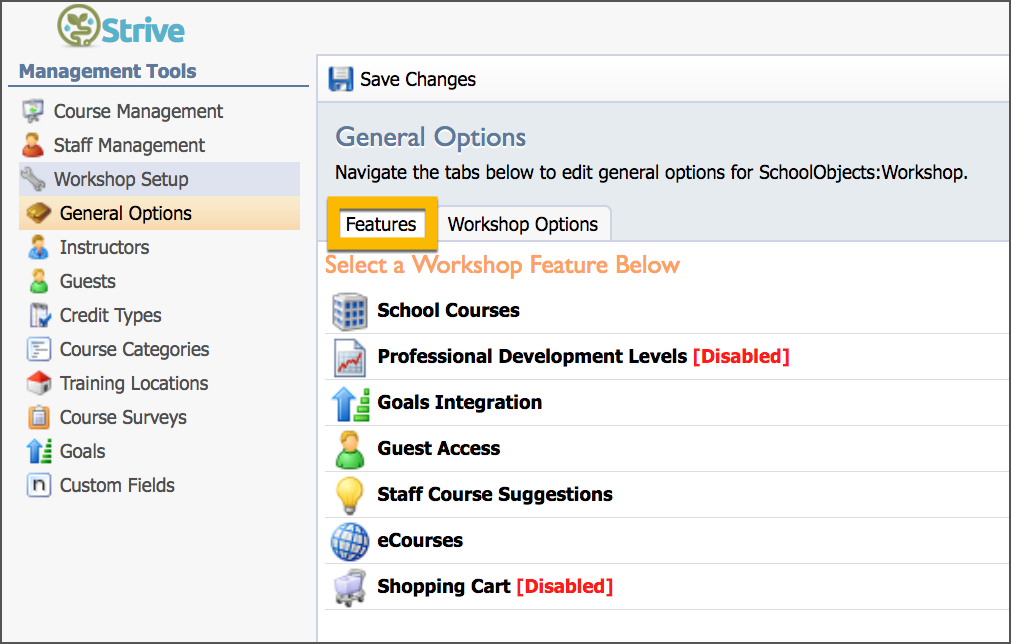Click the "Select a Workshop Feature Below" heading
Image resolution: width=1011 pixels, height=644 pixels.
coord(502,265)
